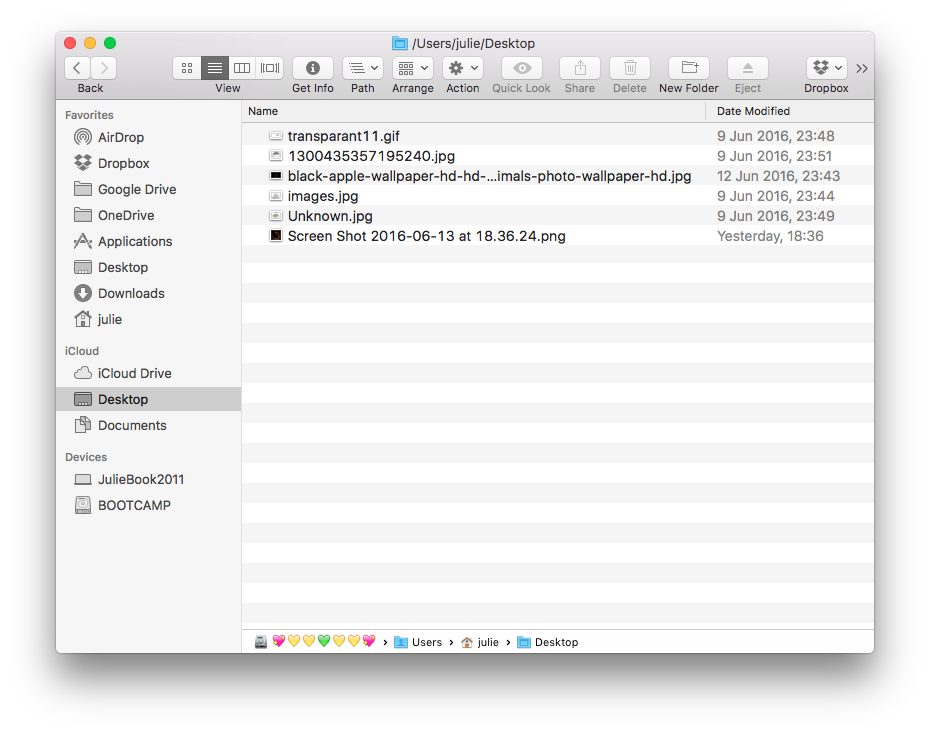Click the Share toolbar icon
Screen dimensions: 930x733
click(x=580, y=68)
